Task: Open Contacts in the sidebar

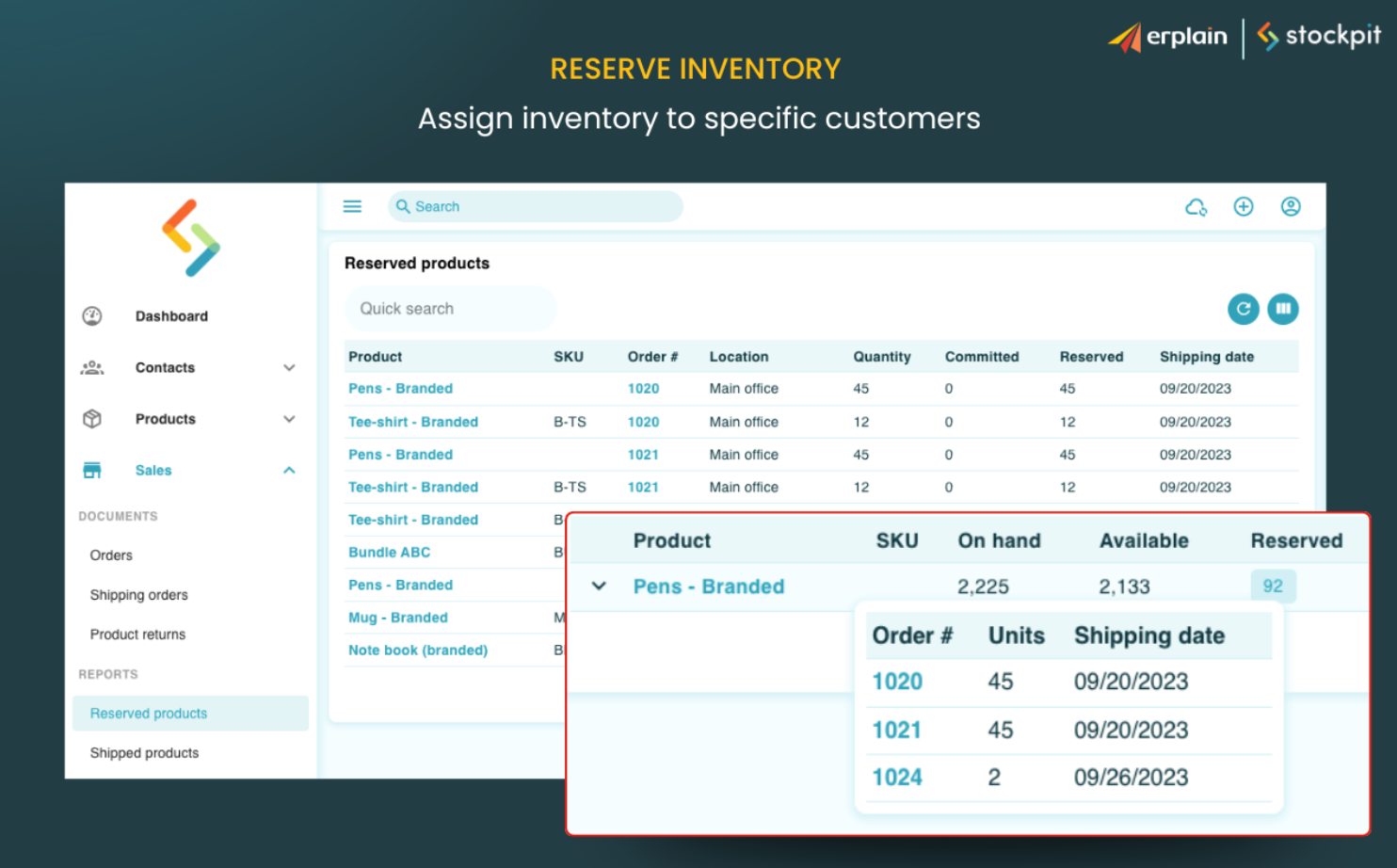Action: [165, 367]
